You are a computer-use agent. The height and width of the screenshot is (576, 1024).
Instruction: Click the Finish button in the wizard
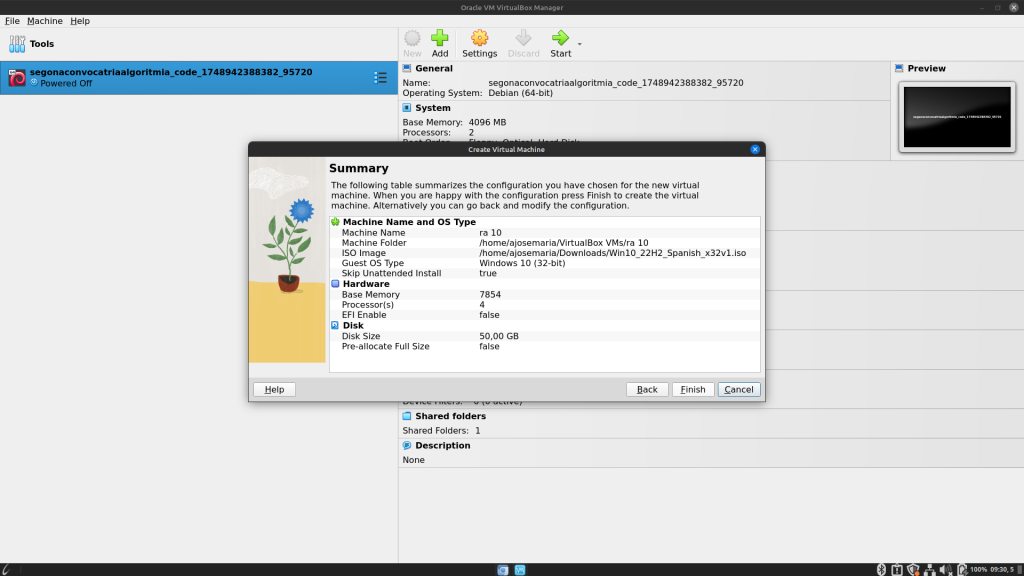pos(692,389)
